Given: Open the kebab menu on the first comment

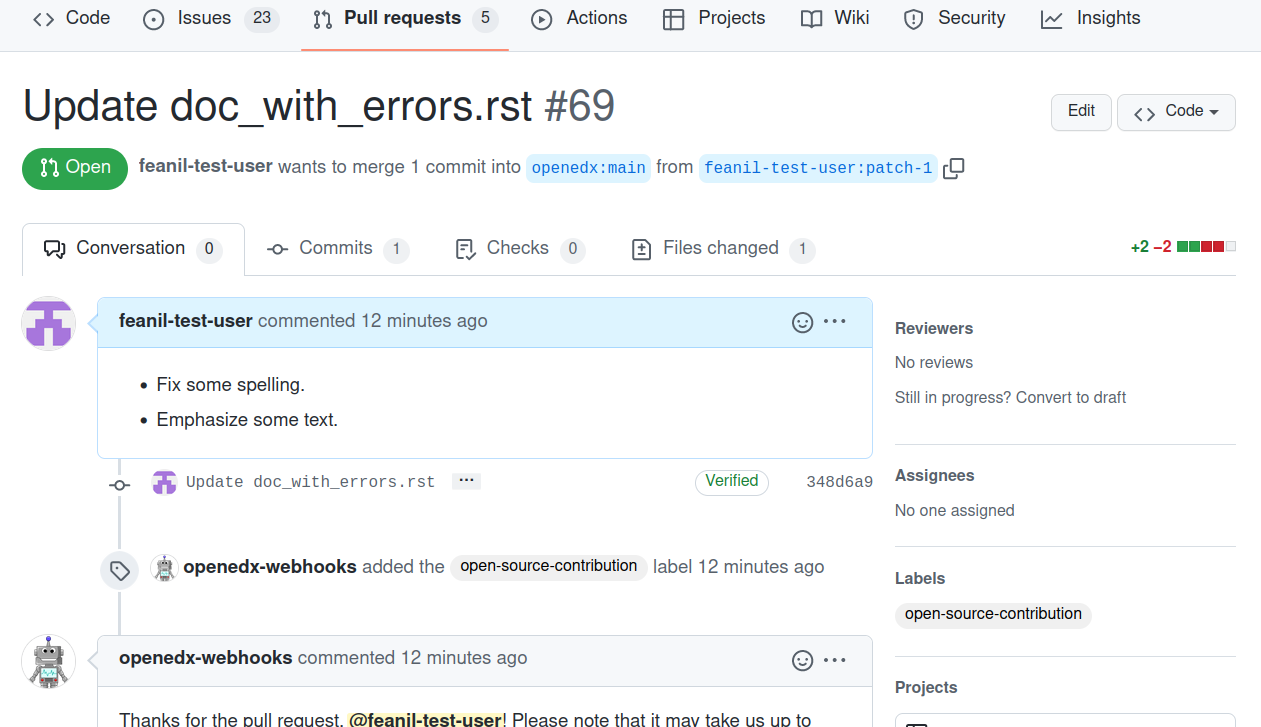Looking at the screenshot, I should pyautogui.click(x=835, y=322).
